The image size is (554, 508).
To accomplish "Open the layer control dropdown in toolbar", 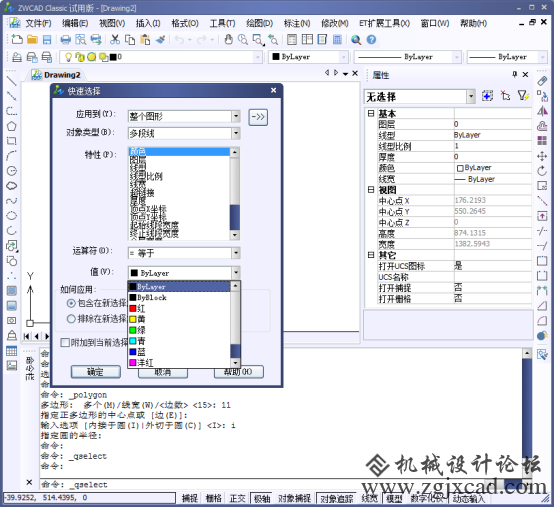I will [258, 57].
